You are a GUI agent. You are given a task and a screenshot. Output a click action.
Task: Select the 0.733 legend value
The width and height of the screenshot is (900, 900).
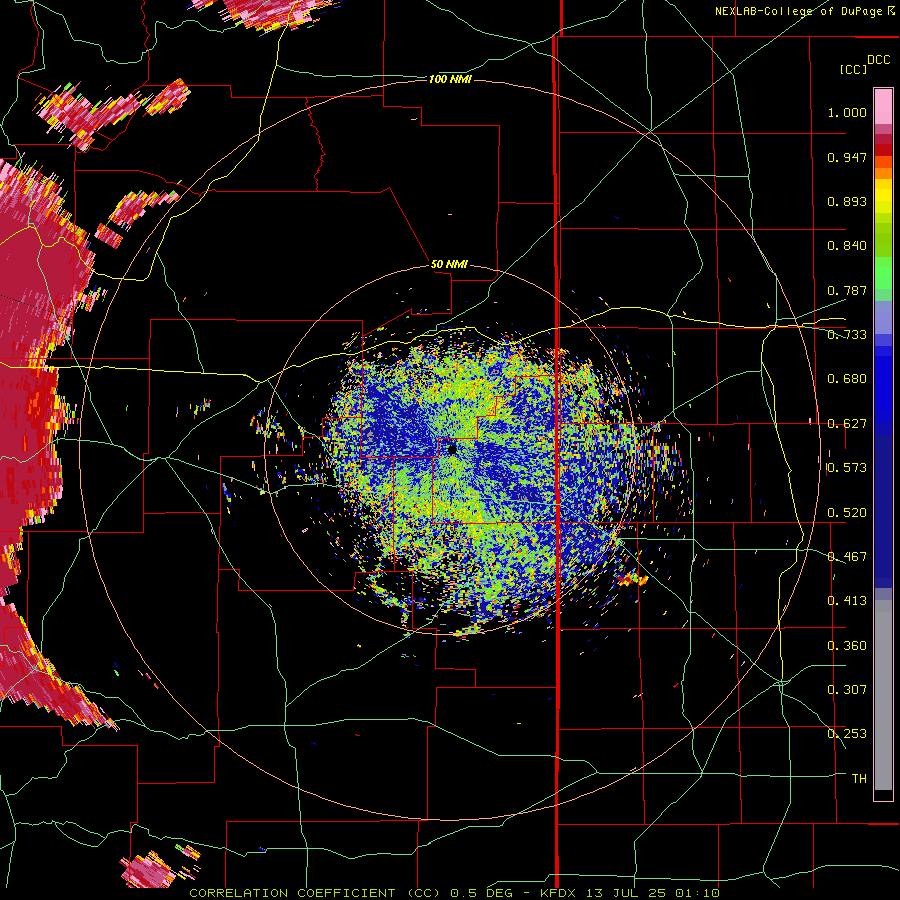pos(847,335)
